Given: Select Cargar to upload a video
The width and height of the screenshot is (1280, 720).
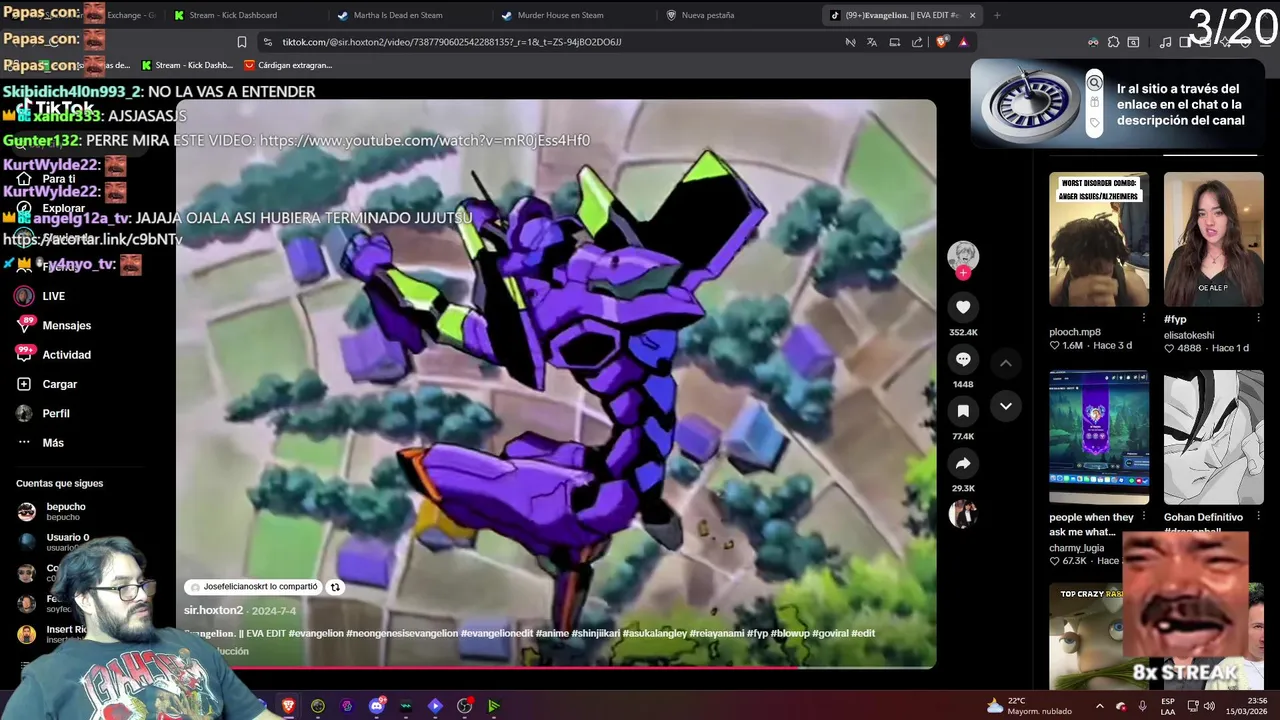Looking at the screenshot, I should pyautogui.click(x=48, y=384).
